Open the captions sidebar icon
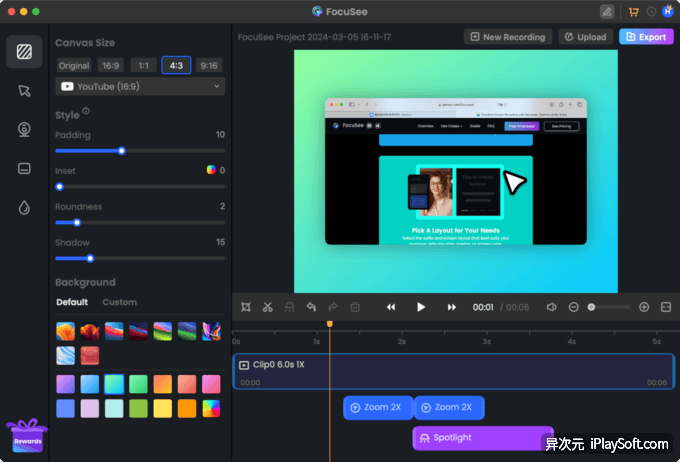Image resolution: width=680 pixels, height=462 pixels. click(24, 168)
